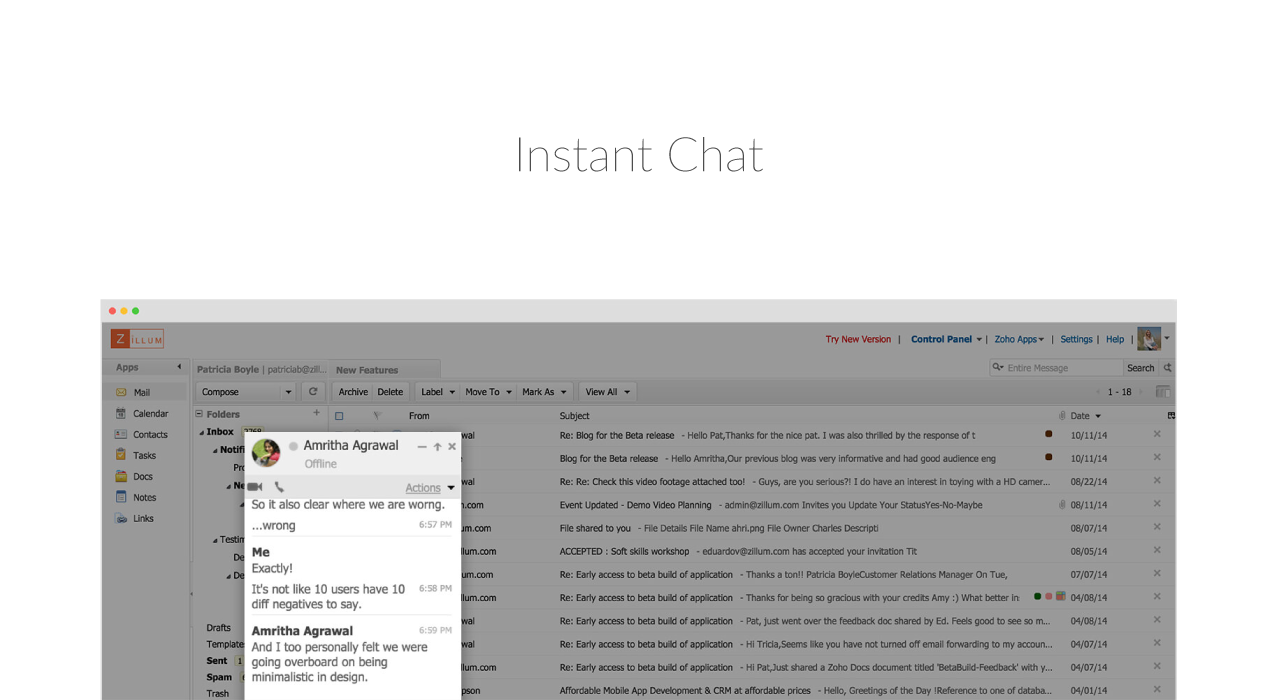Refresh the mail list
The image size is (1280, 700).
pos(313,392)
